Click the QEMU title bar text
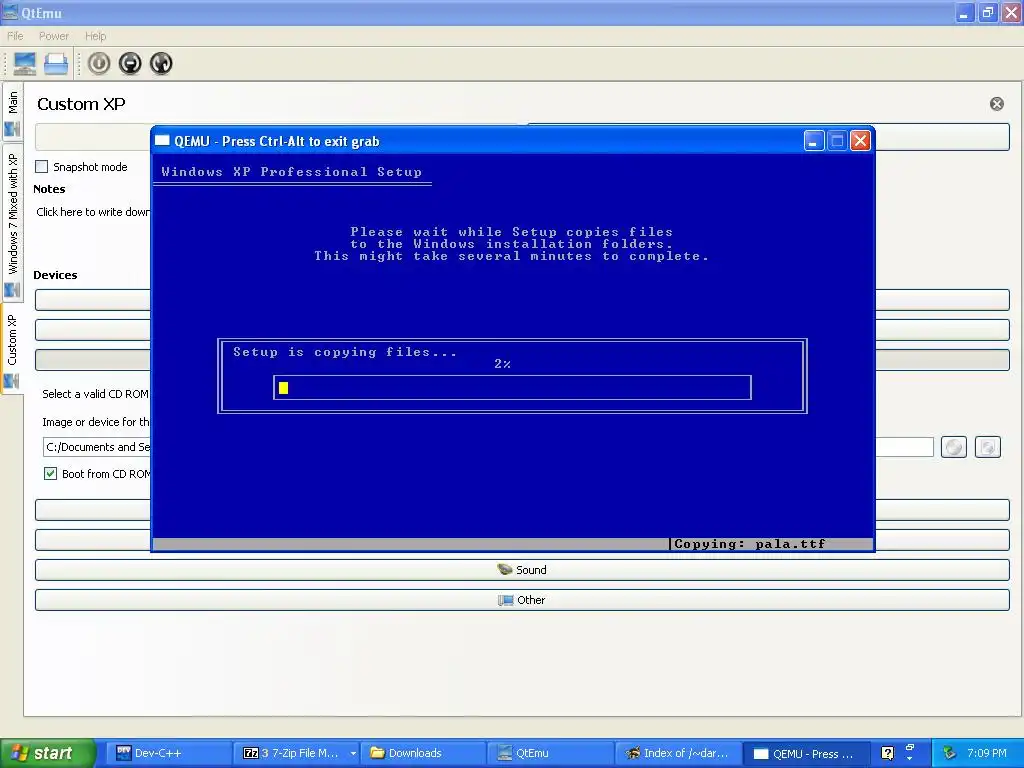The image size is (1024, 768). pyautogui.click(x=277, y=141)
